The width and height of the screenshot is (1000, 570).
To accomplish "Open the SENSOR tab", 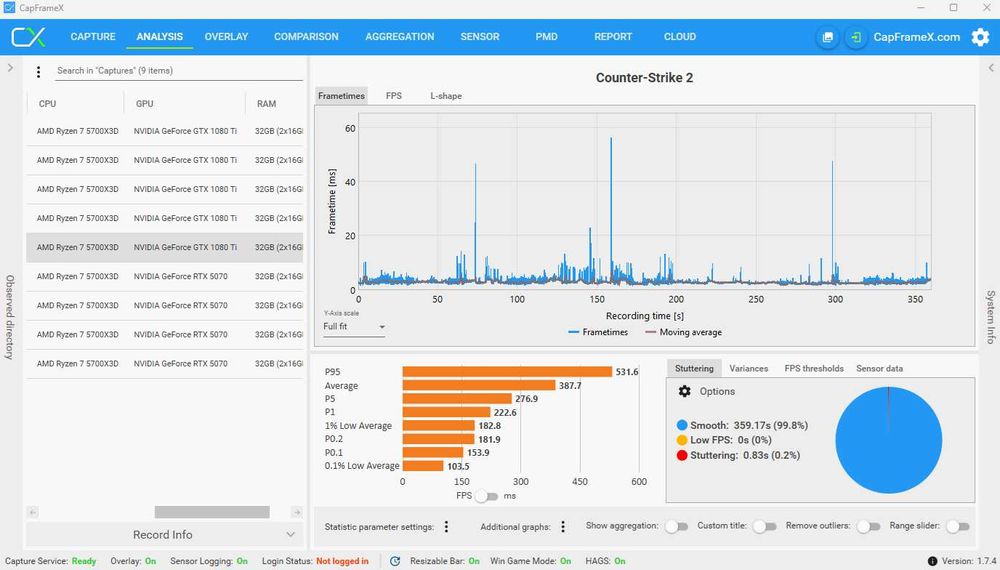I will (480, 37).
